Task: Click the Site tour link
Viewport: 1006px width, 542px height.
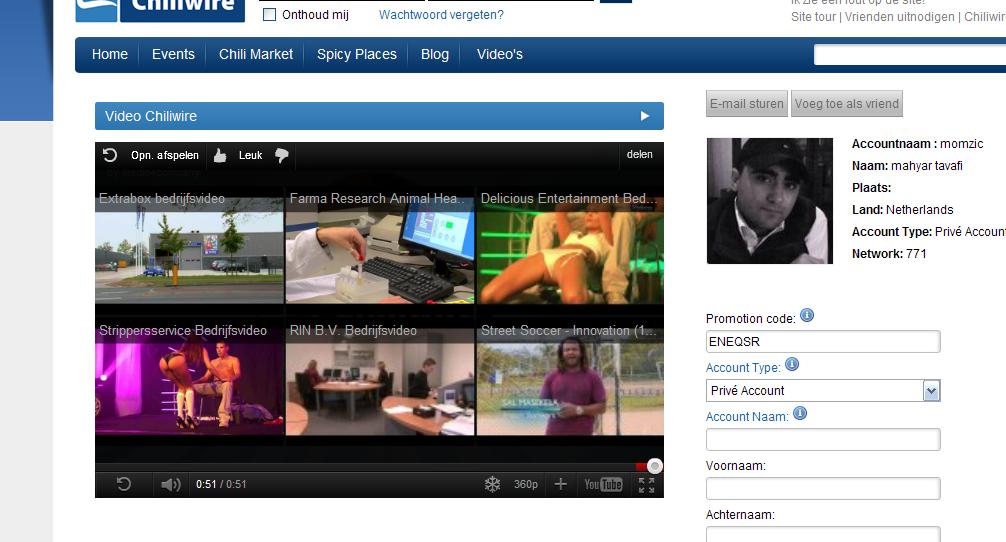Action: (814, 17)
